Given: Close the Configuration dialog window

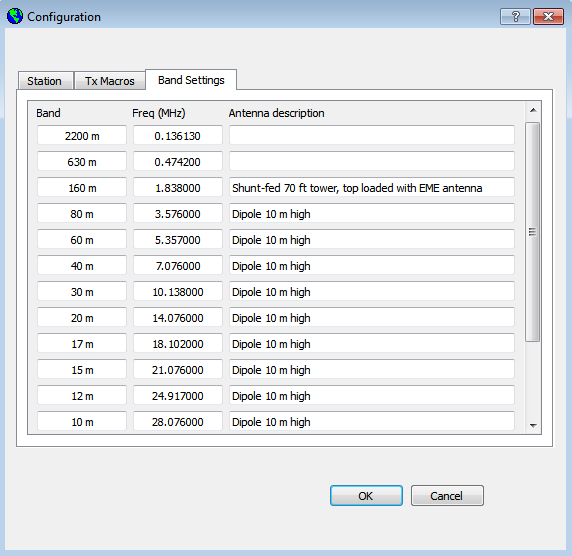Looking at the screenshot, I should tap(548, 17).
